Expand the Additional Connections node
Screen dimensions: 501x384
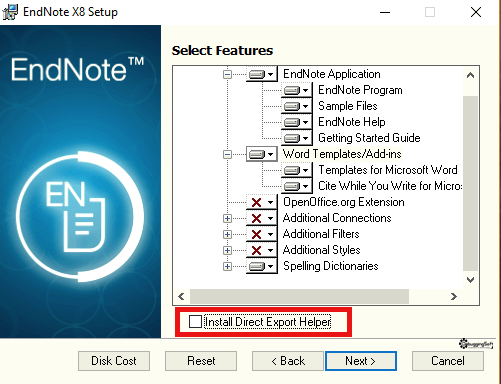tap(227, 218)
